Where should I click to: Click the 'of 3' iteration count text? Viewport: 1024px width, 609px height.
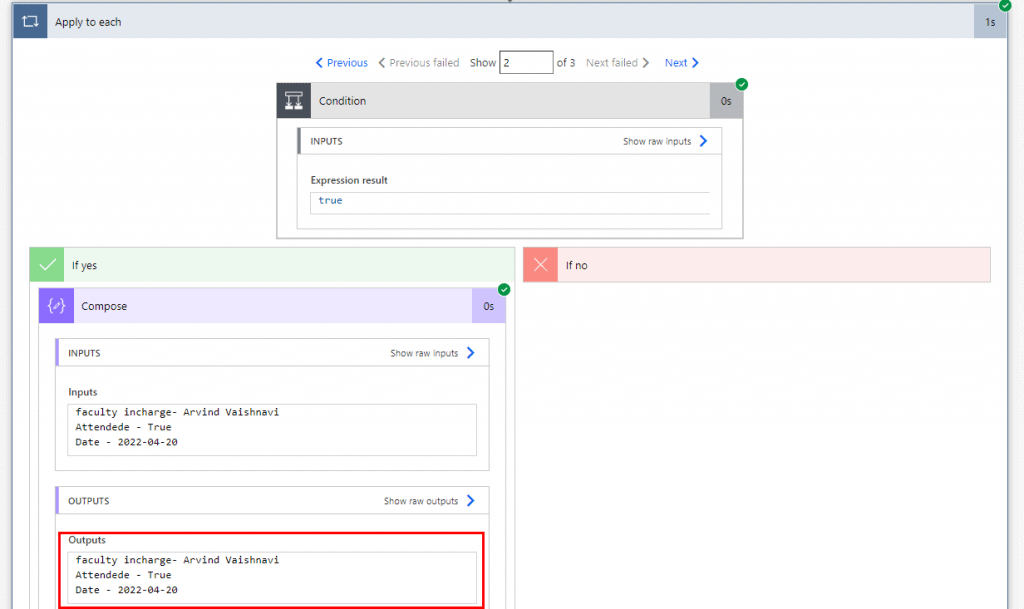pyautogui.click(x=566, y=63)
